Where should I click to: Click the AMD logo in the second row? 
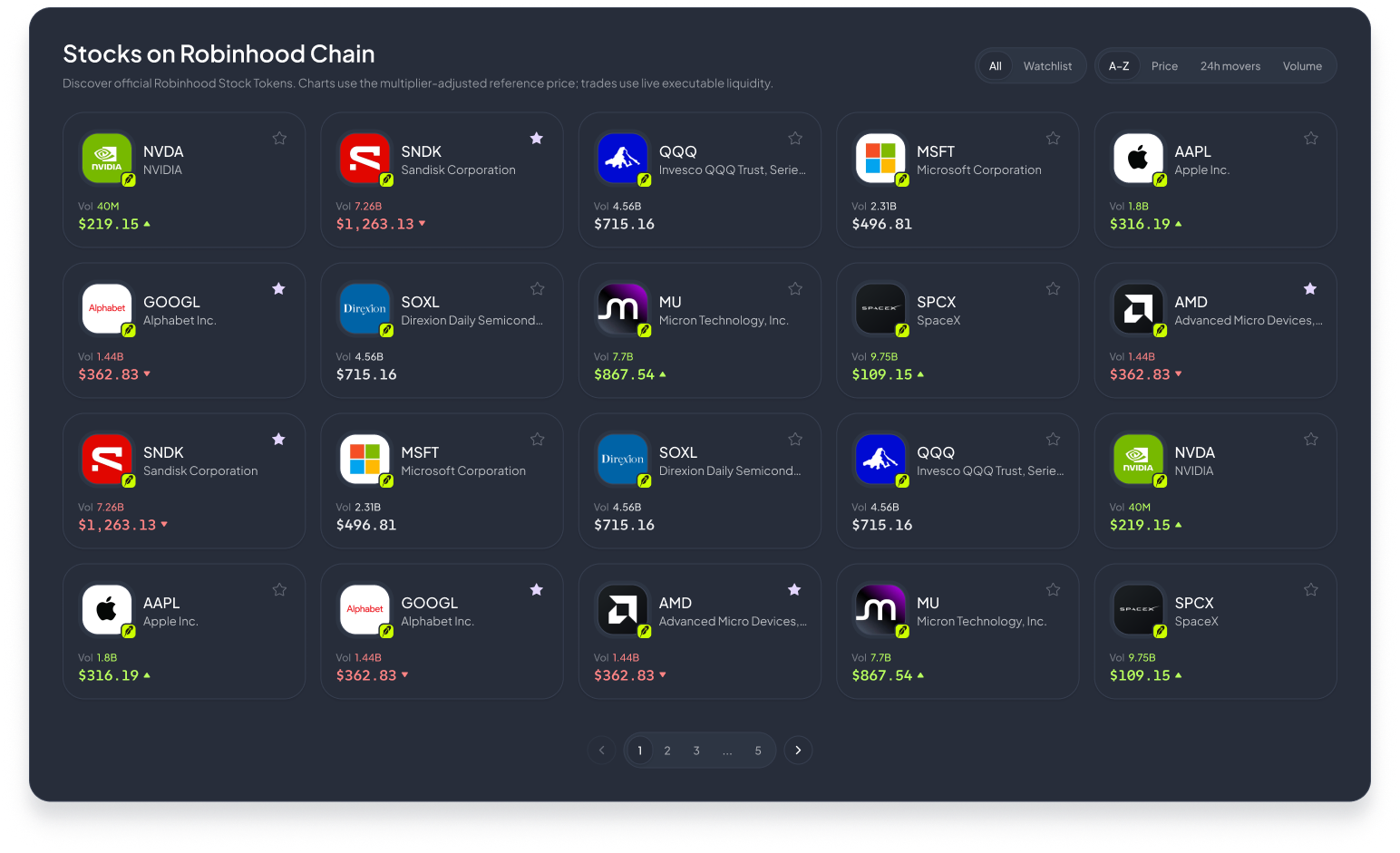click(1139, 309)
